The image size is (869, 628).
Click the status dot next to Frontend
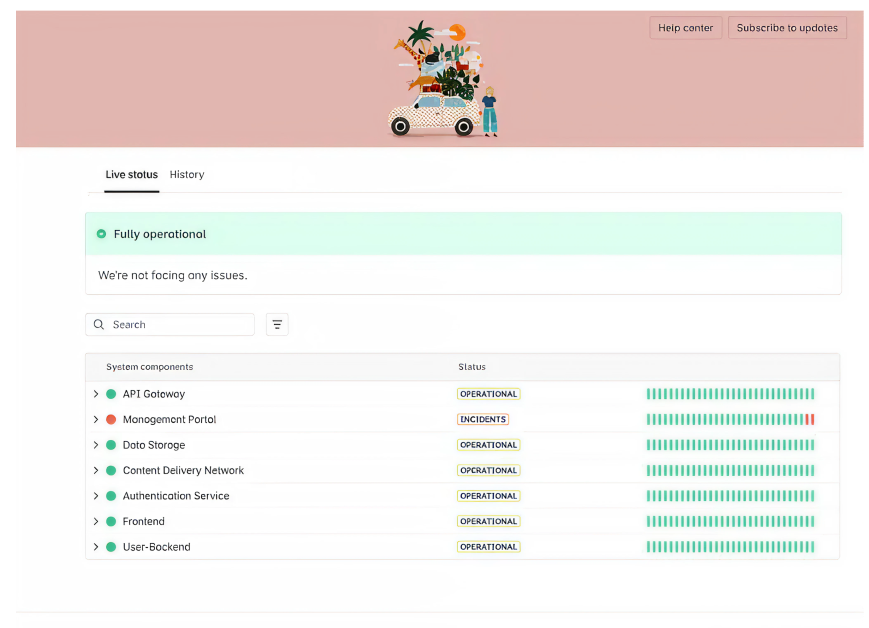coord(110,521)
